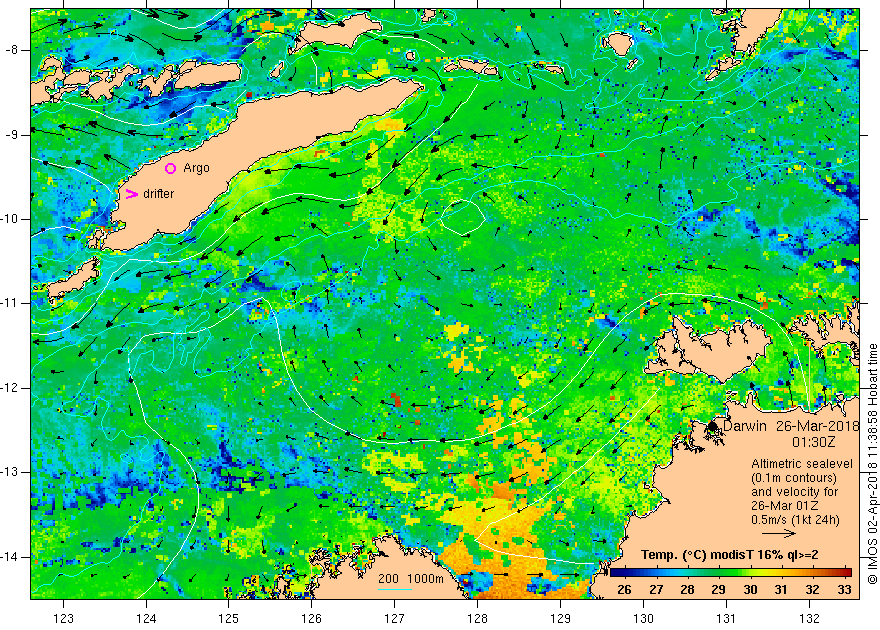Click the '(0.1m contours)' caption line
This screenshot has height=630, width=880.
(794, 478)
